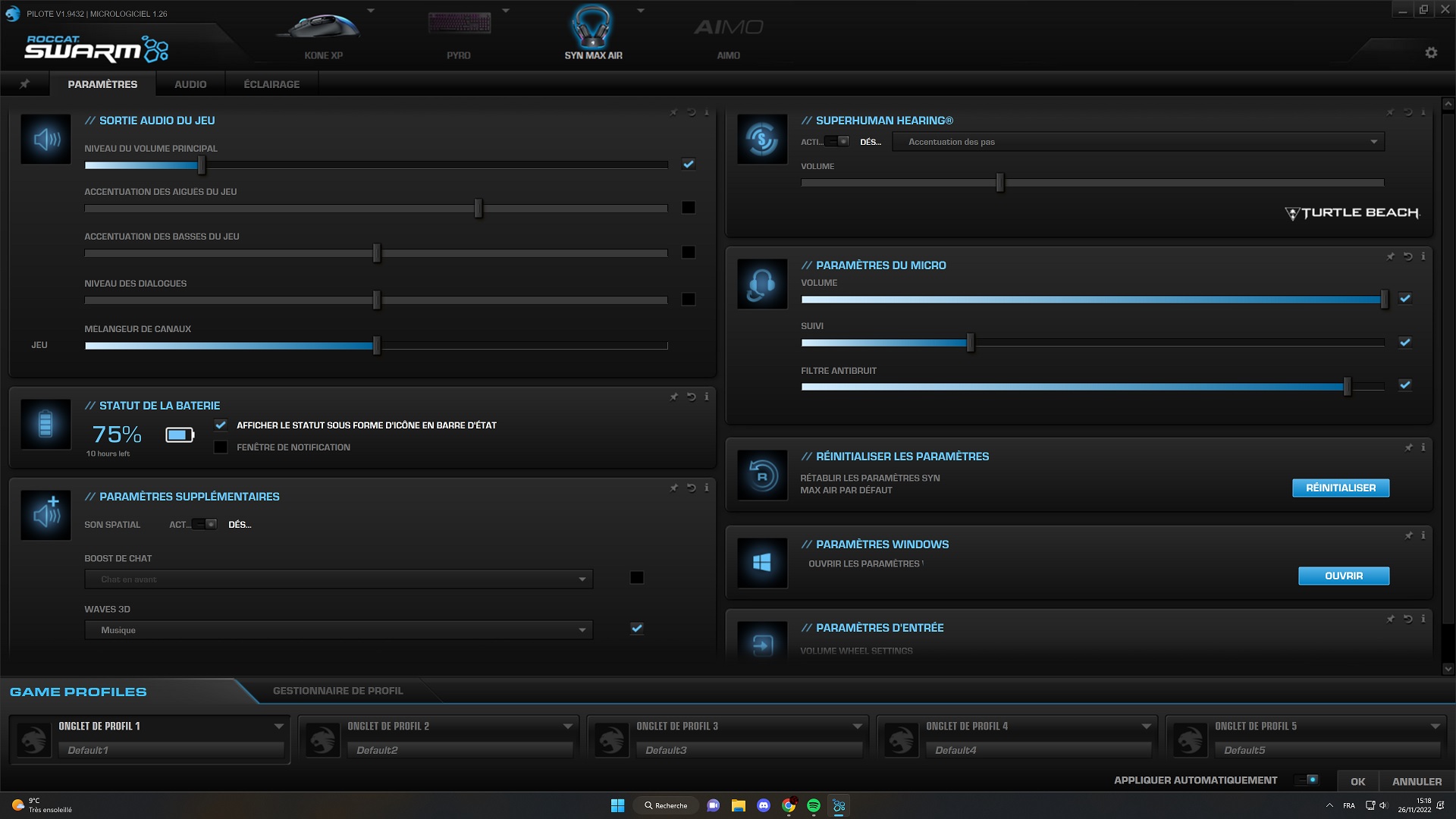Expand Onglet de Profil 4 dropdown
The image size is (1456, 819).
[1146, 726]
